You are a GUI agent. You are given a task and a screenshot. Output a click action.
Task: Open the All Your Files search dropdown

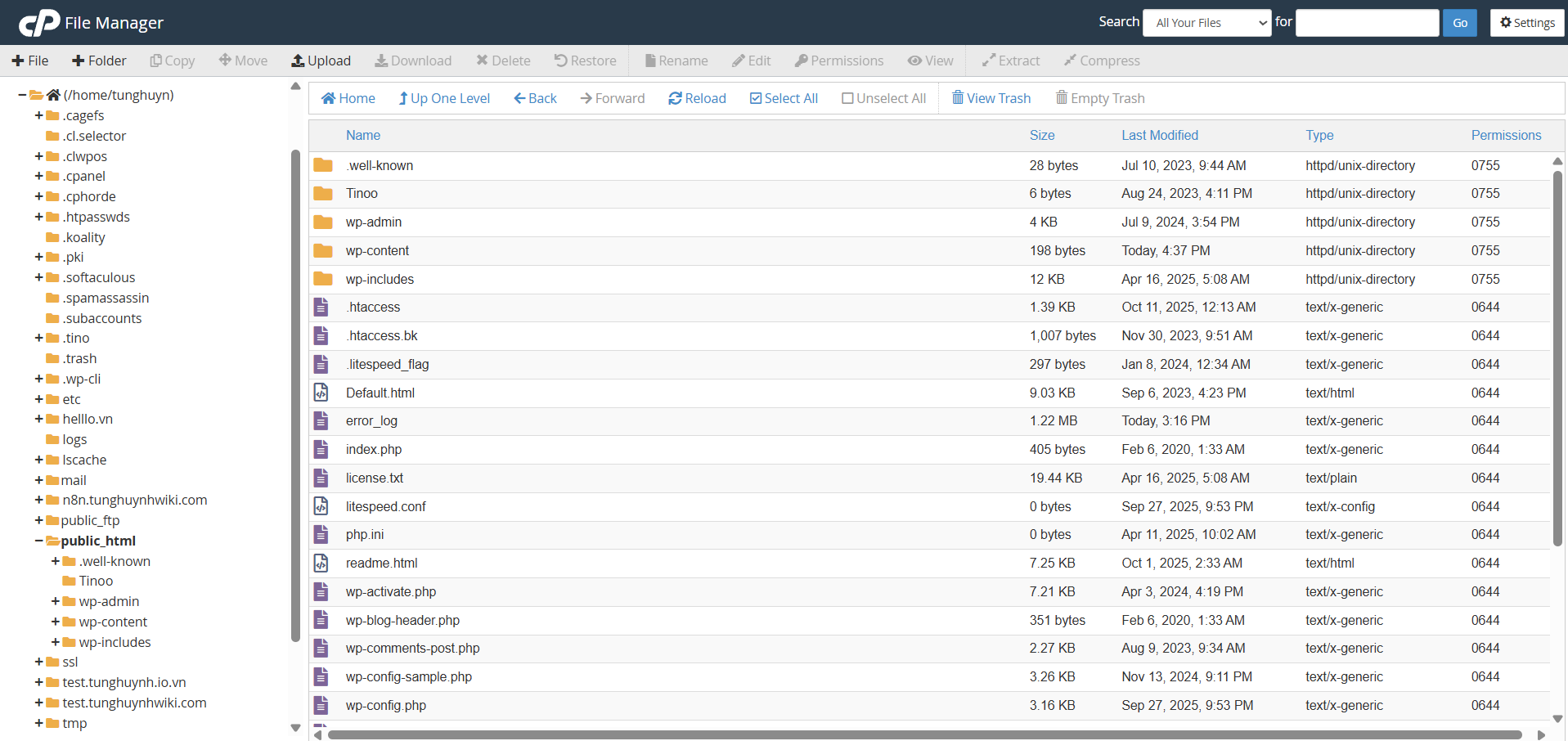point(1206,23)
